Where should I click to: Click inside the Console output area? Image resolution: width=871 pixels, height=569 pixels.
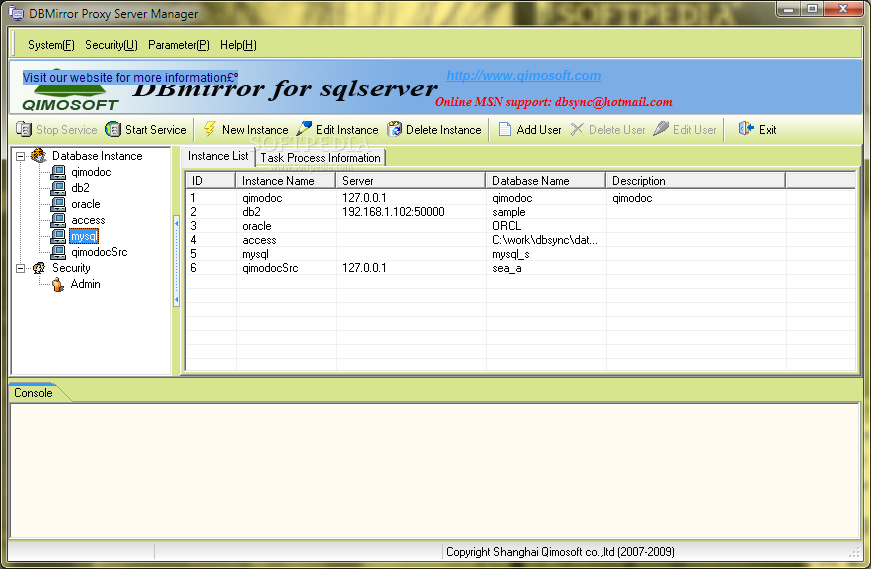pos(435,471)
